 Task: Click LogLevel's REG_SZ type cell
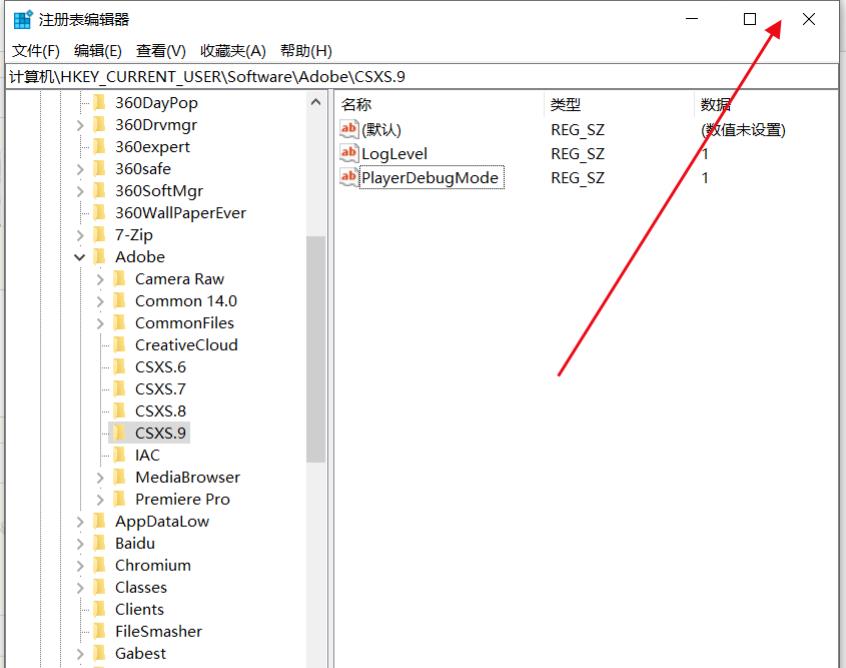pos(577,154)
